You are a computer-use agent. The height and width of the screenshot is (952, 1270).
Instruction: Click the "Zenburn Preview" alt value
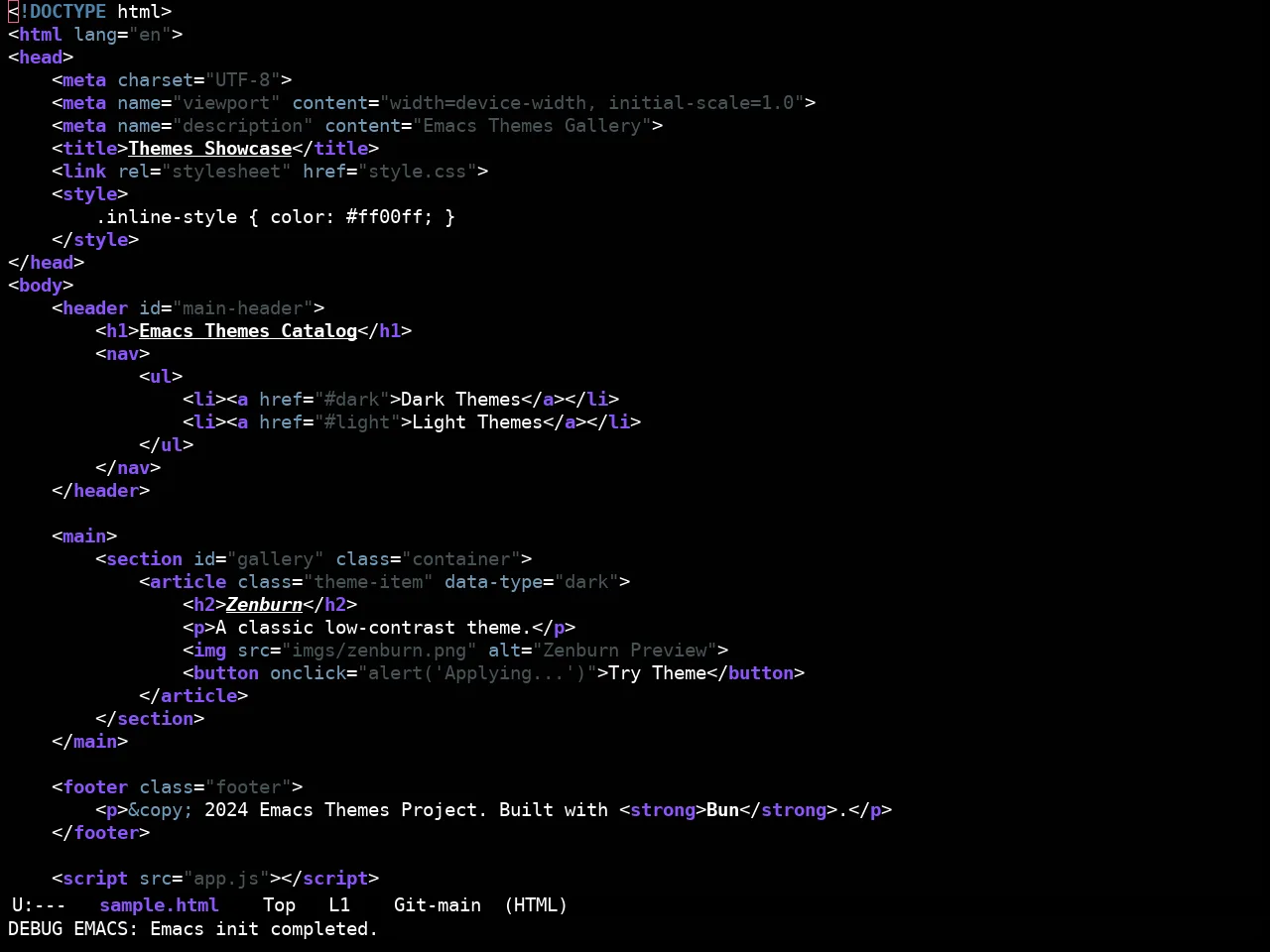point(625,651)
